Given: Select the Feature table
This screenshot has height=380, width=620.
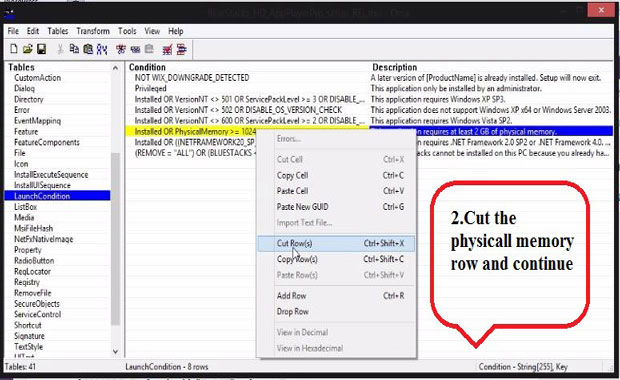Looking at the screenshot, I should click(26, 131).
